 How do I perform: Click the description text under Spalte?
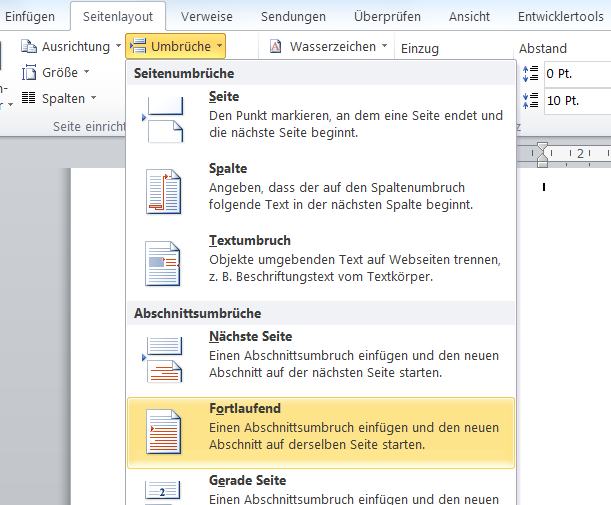341,196
